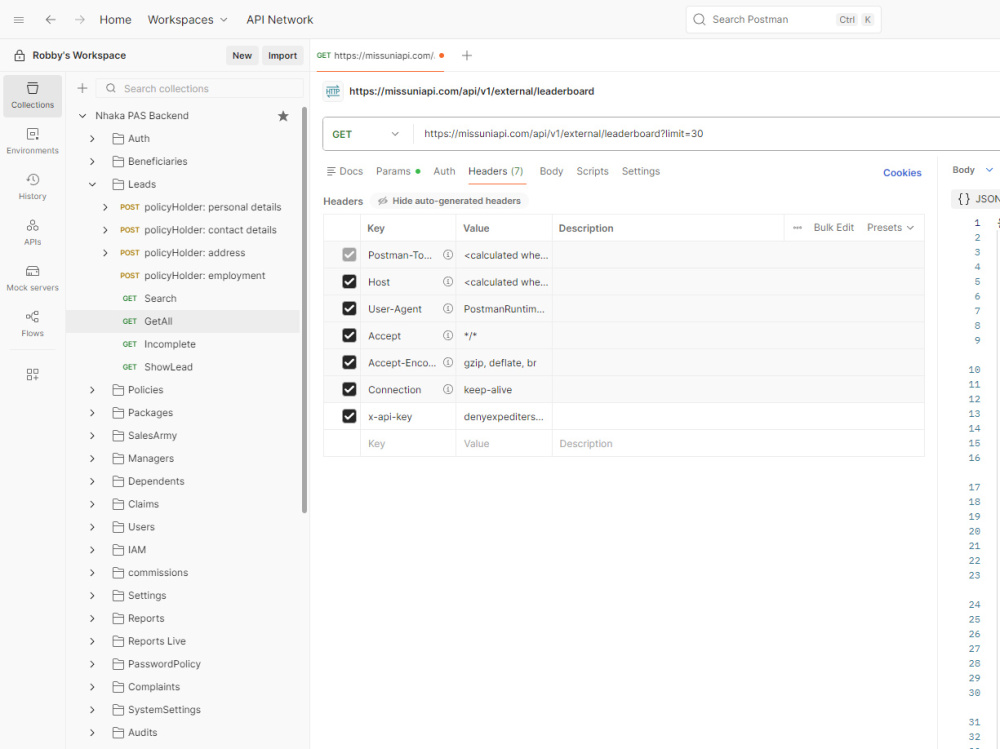Uncheck the User-Agent header checkbox
1000x749 pixels.
click(349, 308)
